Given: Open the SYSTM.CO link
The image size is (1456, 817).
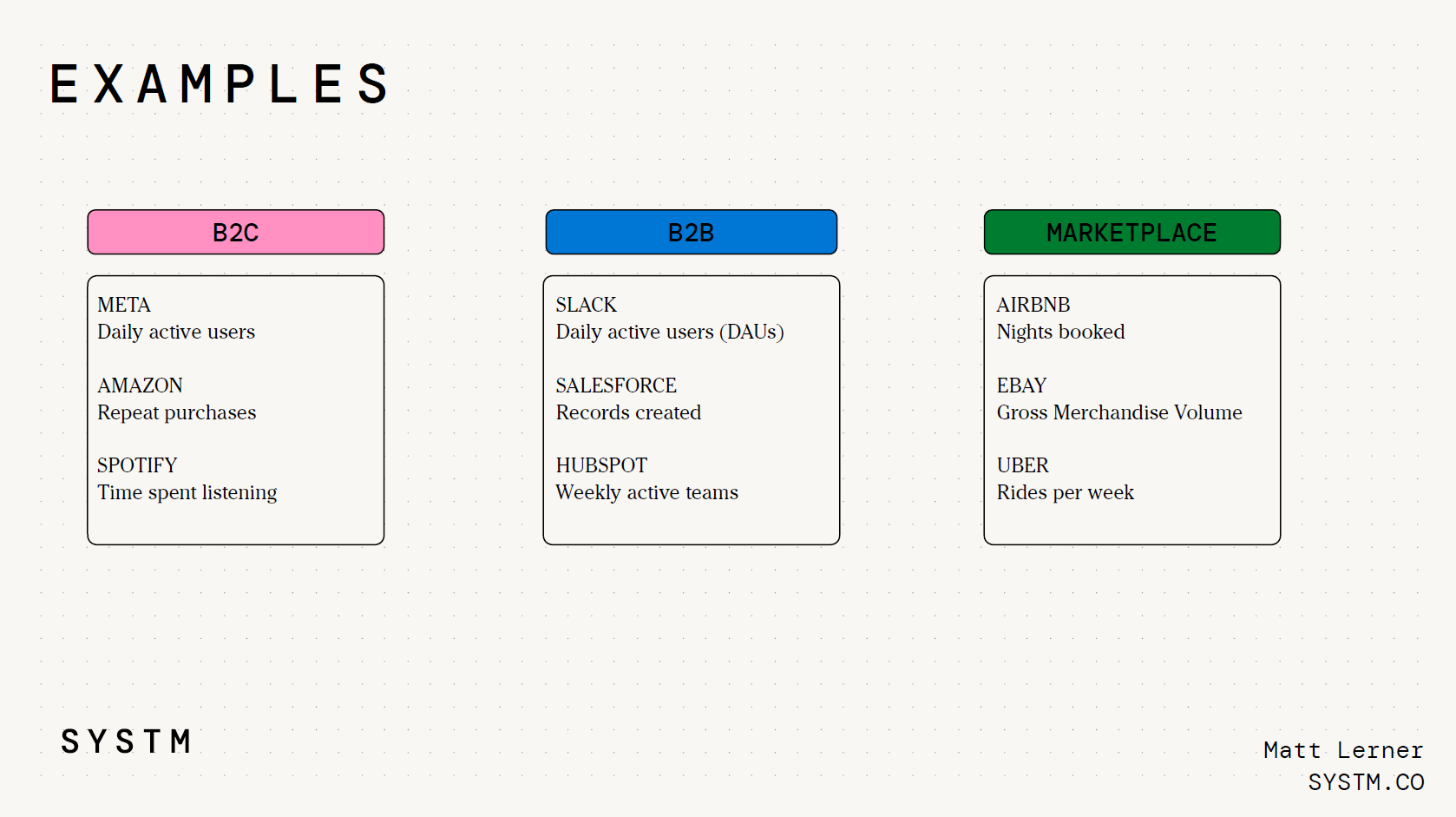Looking at the screenshot, I should 1366,782.
